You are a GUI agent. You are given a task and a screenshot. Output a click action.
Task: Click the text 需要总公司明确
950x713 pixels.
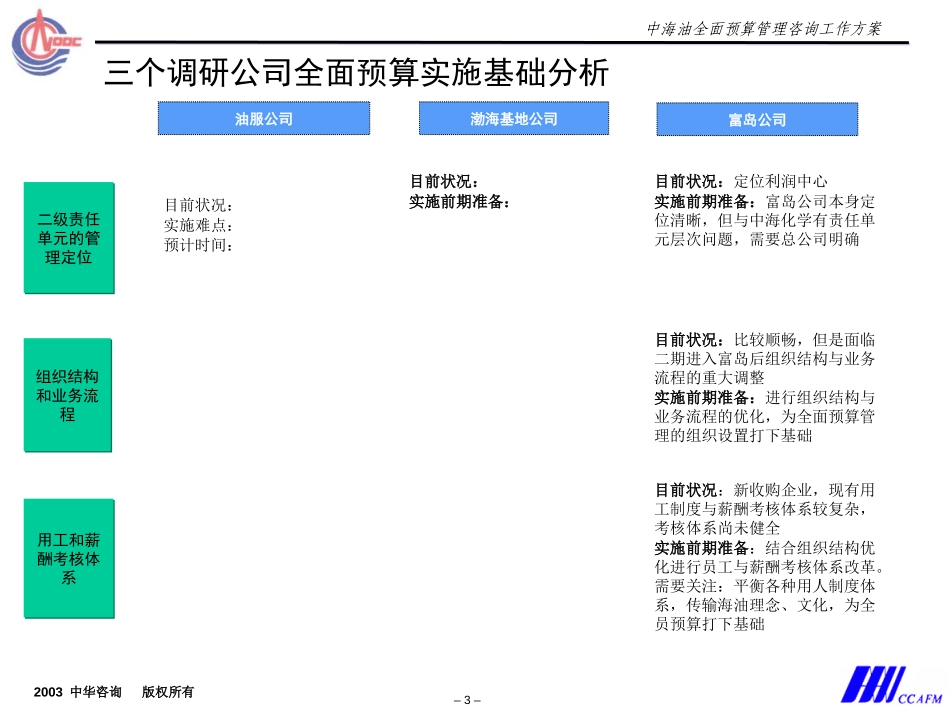[804, 239]
